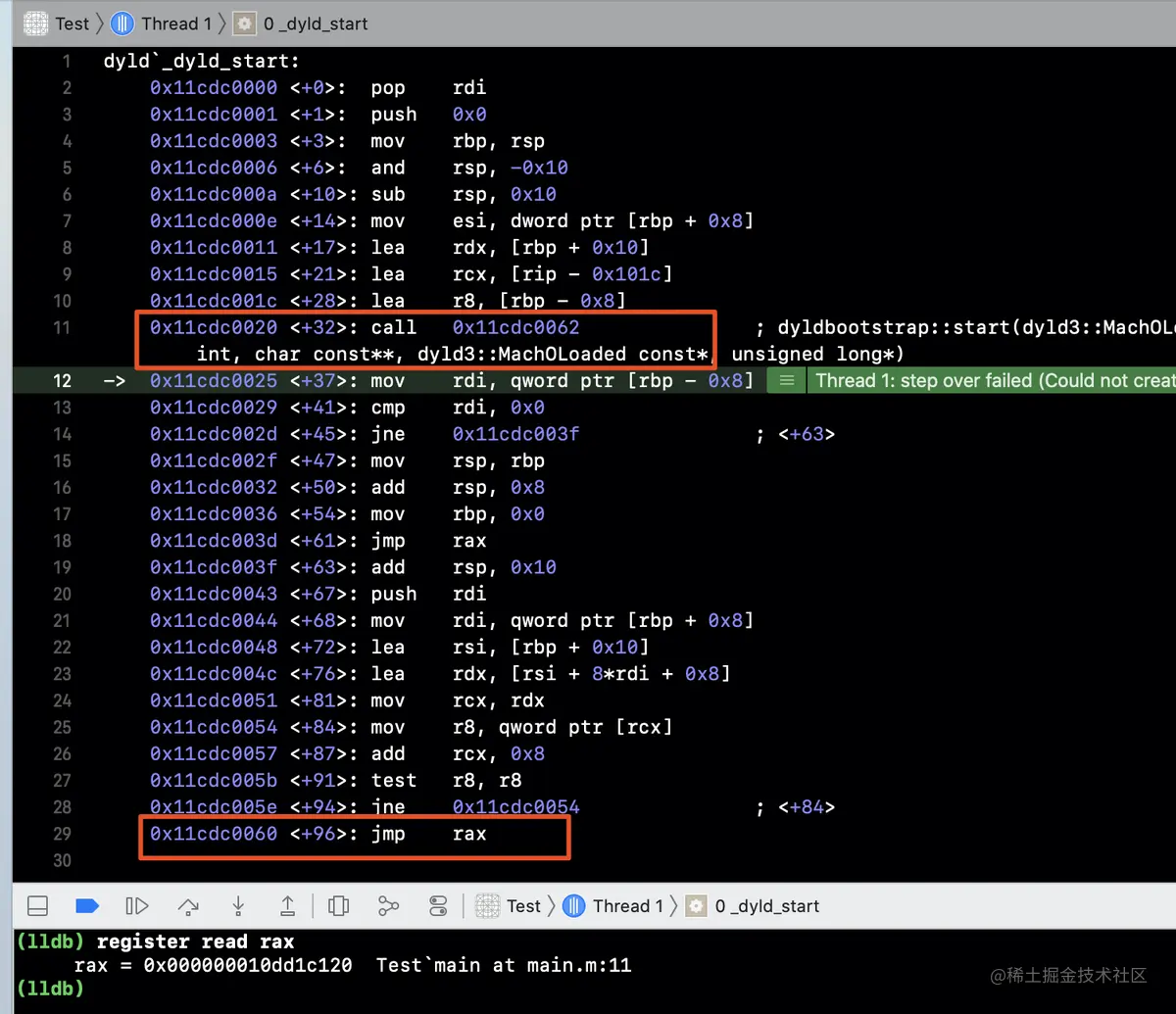Screen dimensions: 1176x1014
Task: Step over the current instruction
Action: 187,905
